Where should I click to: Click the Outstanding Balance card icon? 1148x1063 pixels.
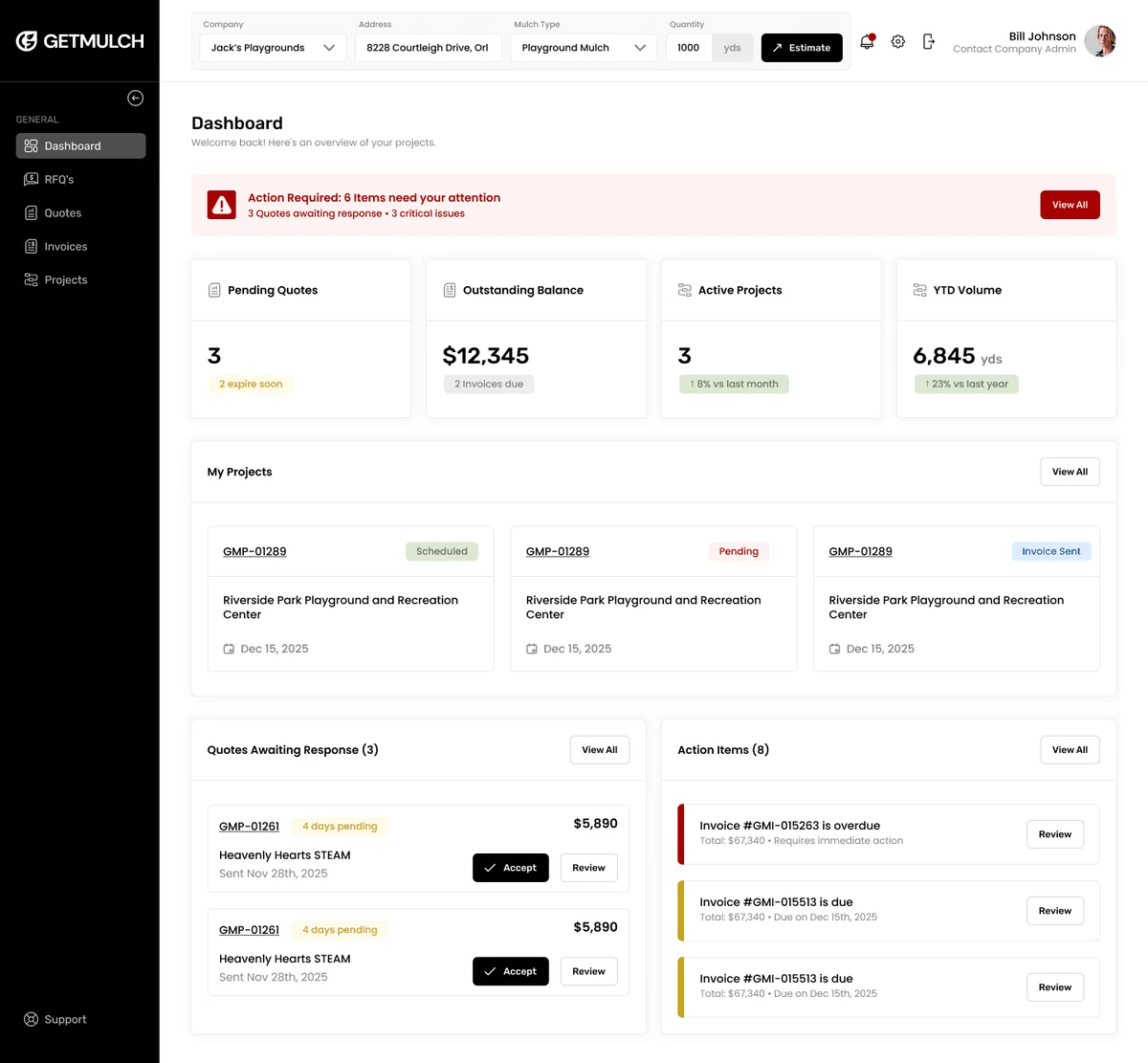click(x=450, y=290)
